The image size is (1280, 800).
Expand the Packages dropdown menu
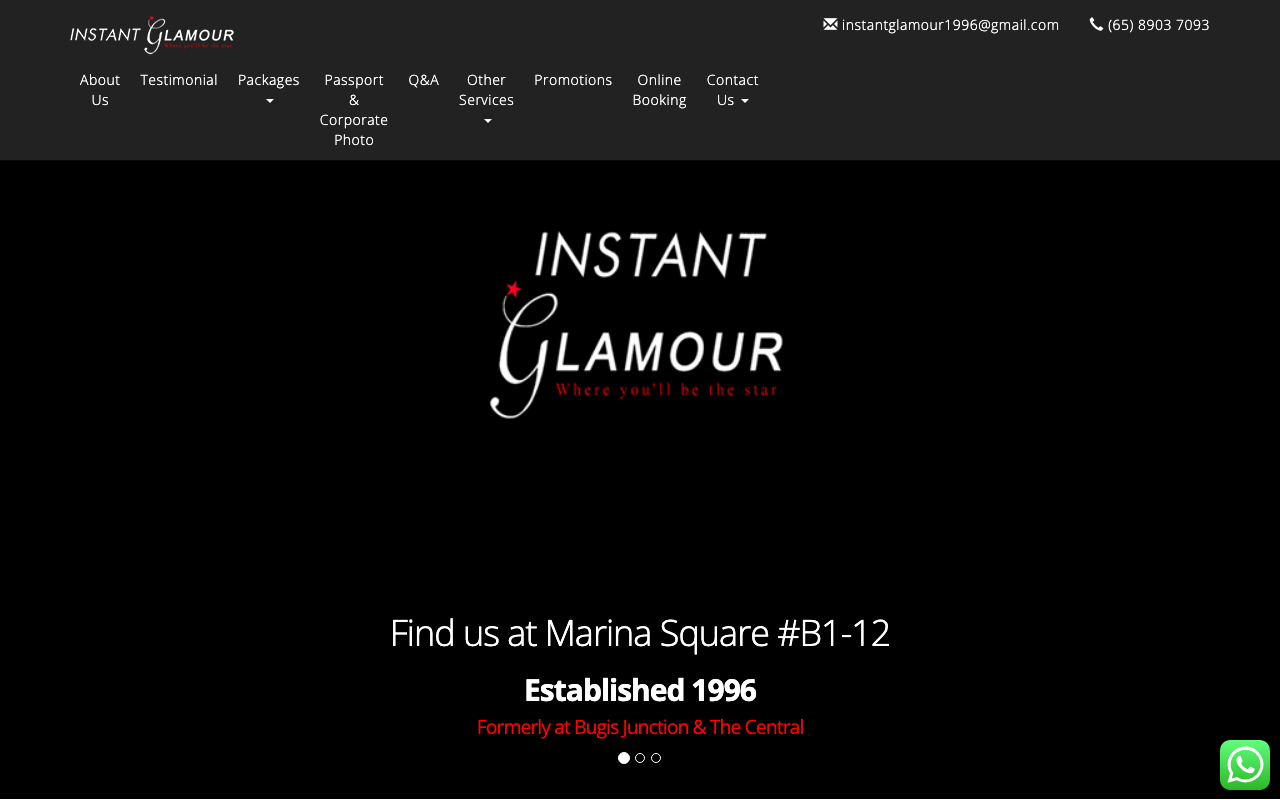(269, 90)
